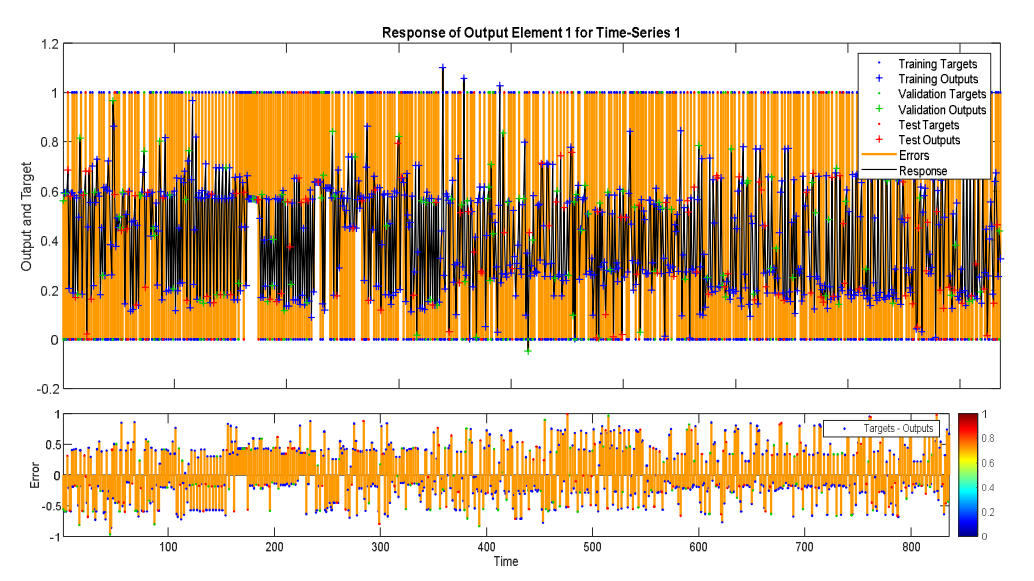
Task: Select the Test Outputs legend entry
Action: 929,140
